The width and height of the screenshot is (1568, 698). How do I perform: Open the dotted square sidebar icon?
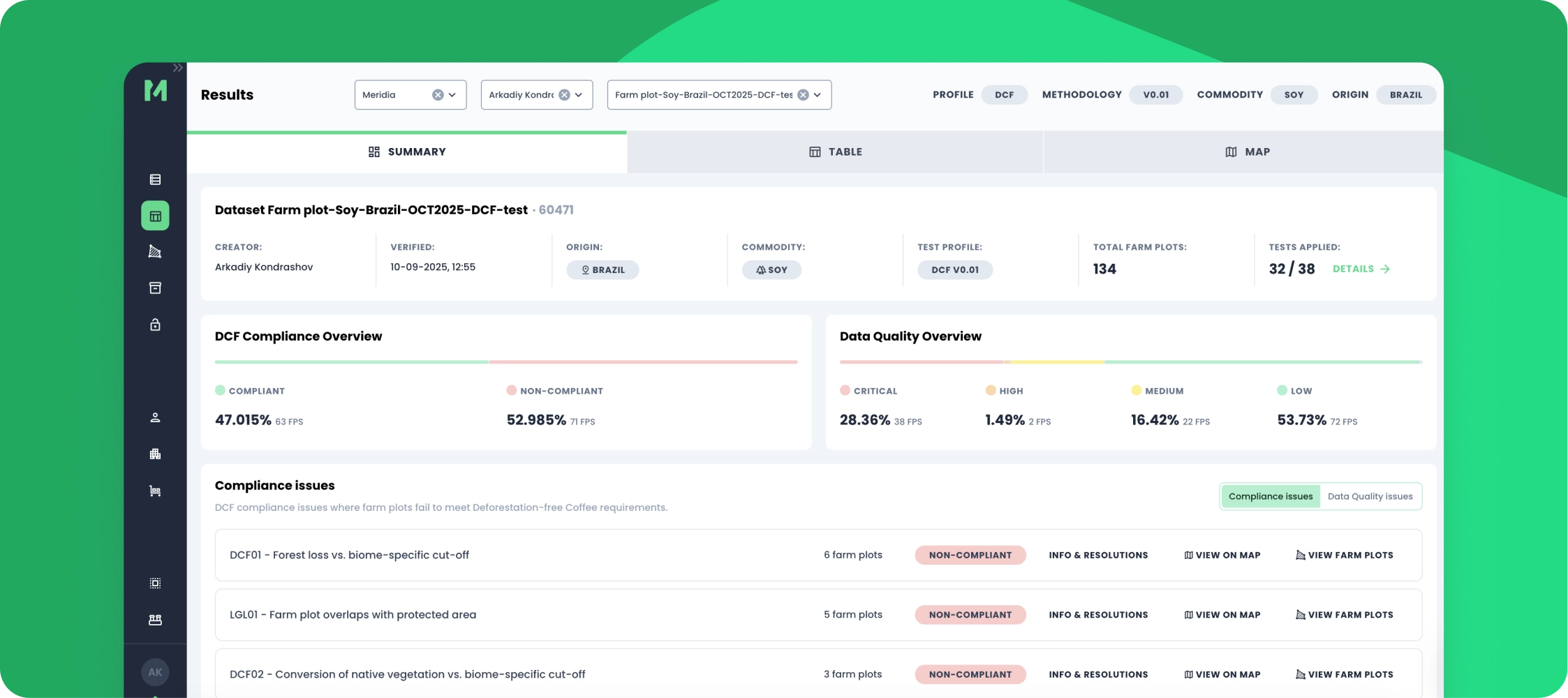point(155,583)
